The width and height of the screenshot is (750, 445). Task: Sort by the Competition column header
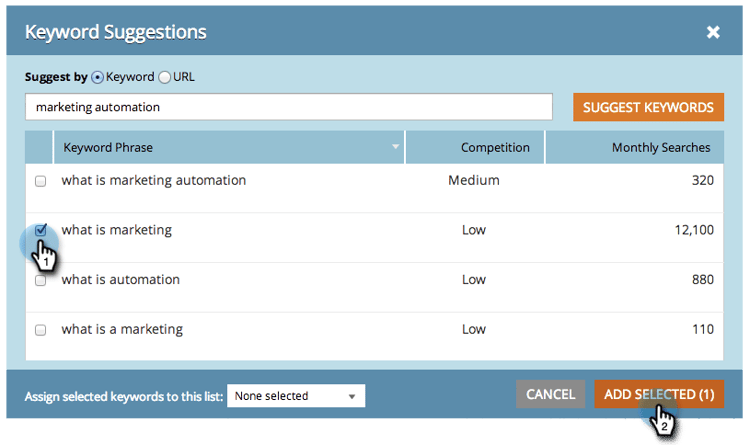click(495, 148)
